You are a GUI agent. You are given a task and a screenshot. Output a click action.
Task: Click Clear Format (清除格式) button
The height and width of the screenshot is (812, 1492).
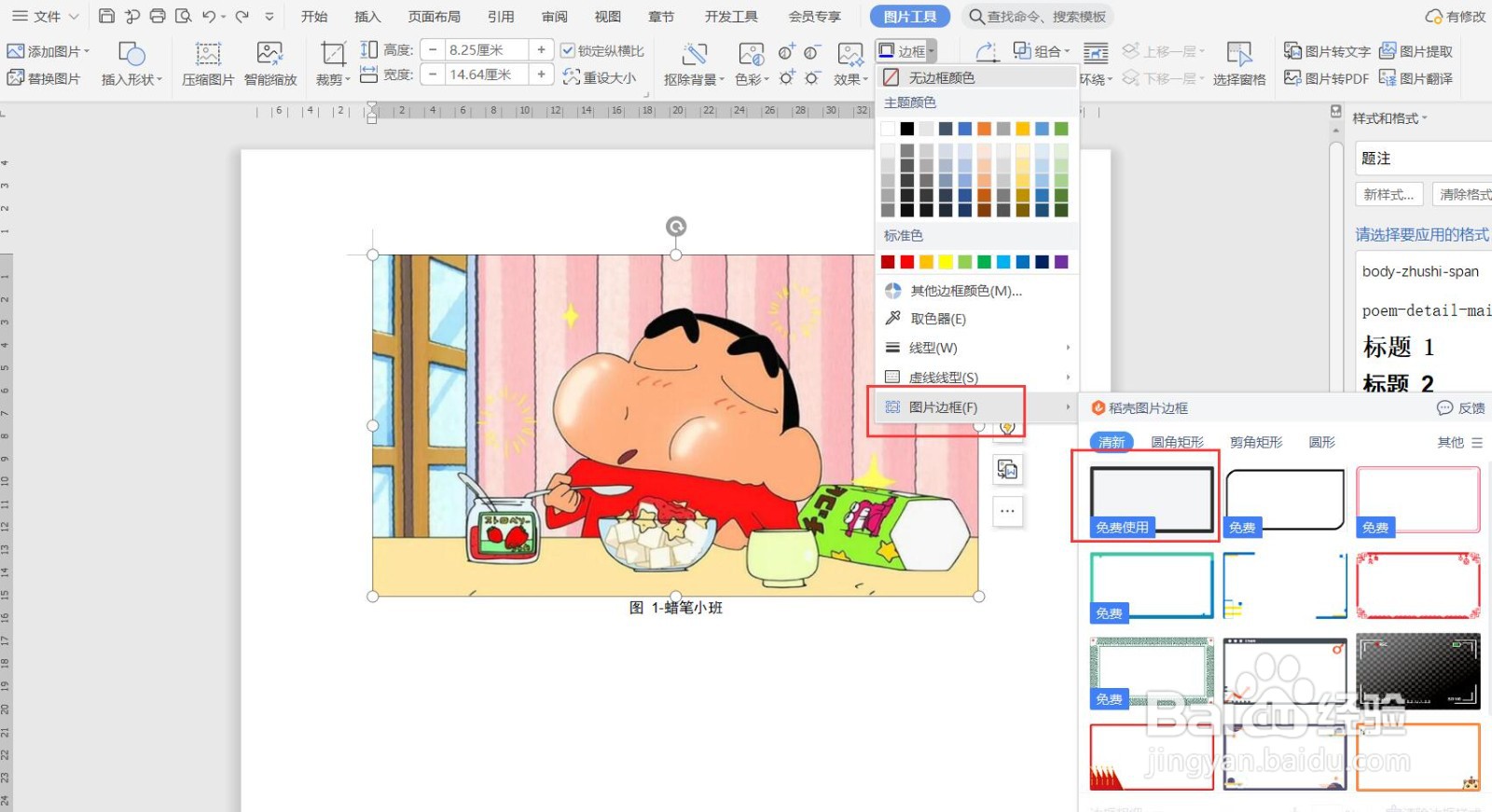pyautogui.click(x=1462, y=194)
